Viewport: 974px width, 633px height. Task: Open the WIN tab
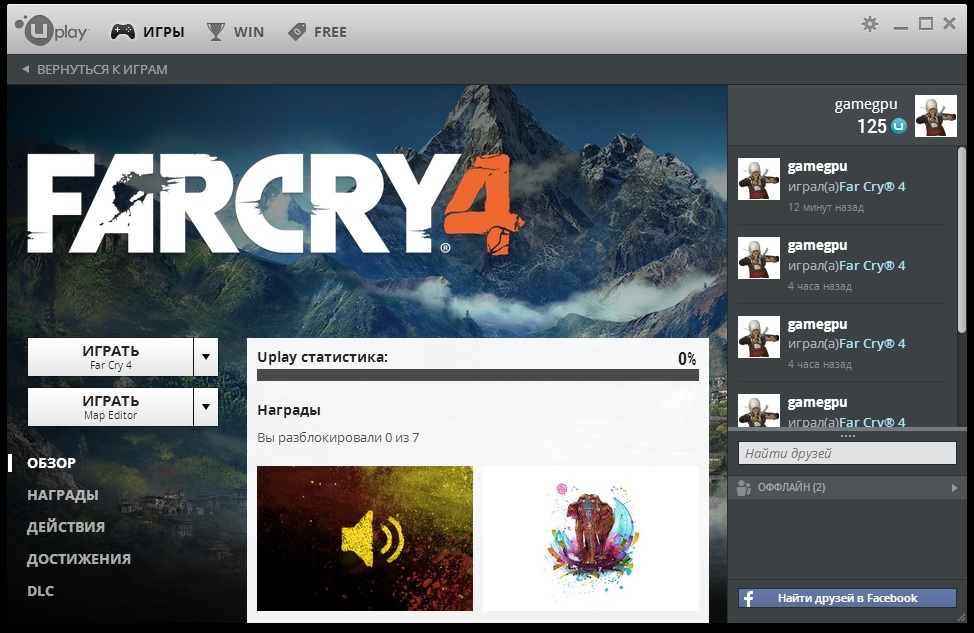tap(235, 32)
